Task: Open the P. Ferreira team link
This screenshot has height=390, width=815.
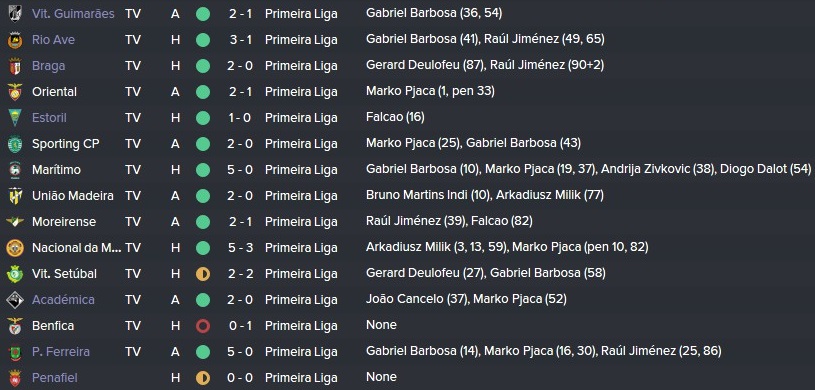Action: coord(61,352)
